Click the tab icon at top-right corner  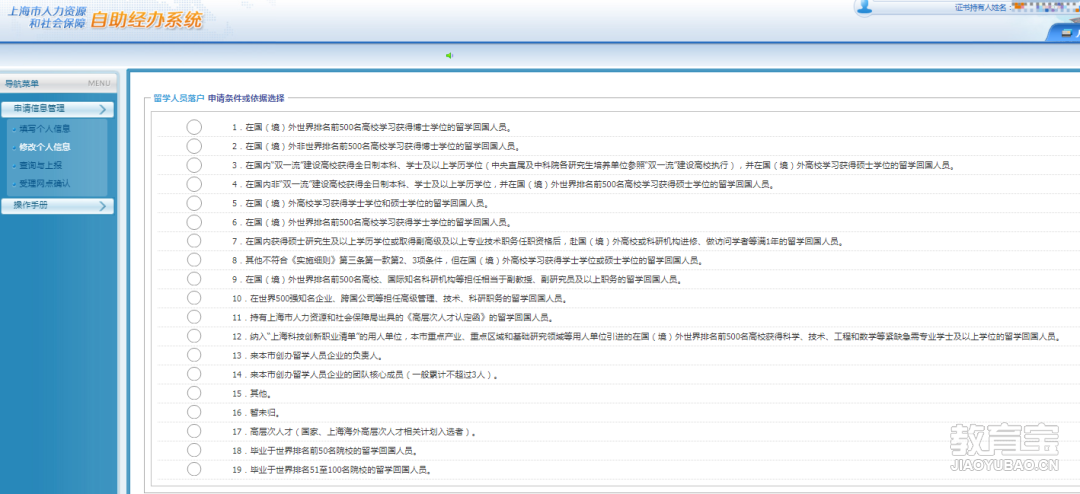[1062, 32]
